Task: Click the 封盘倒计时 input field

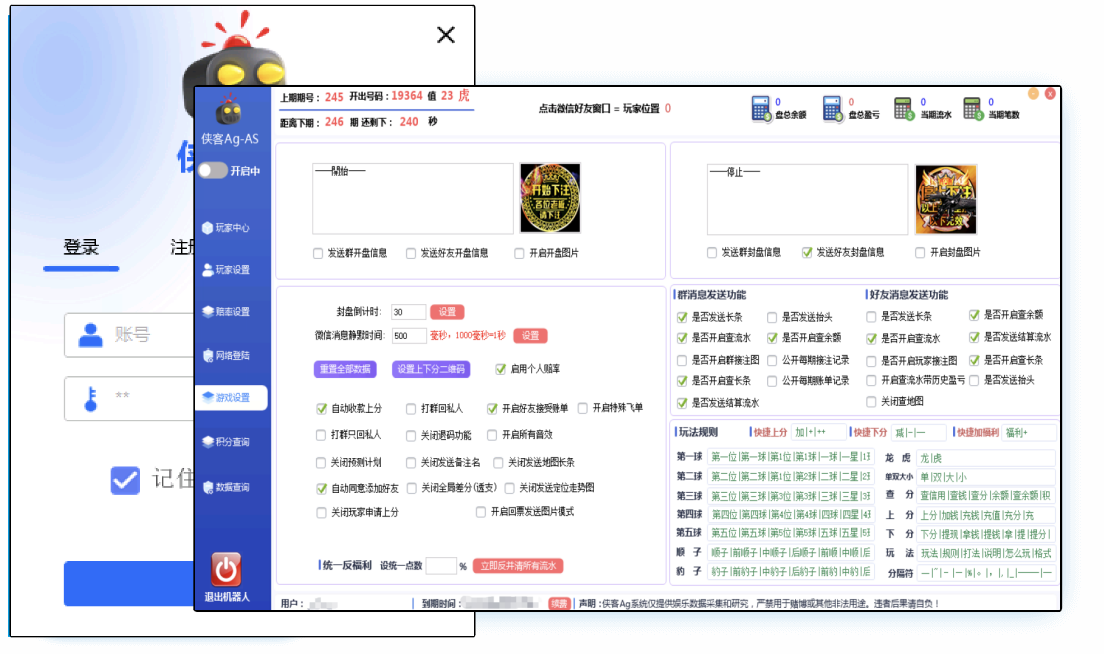Action: click(408, 312)
